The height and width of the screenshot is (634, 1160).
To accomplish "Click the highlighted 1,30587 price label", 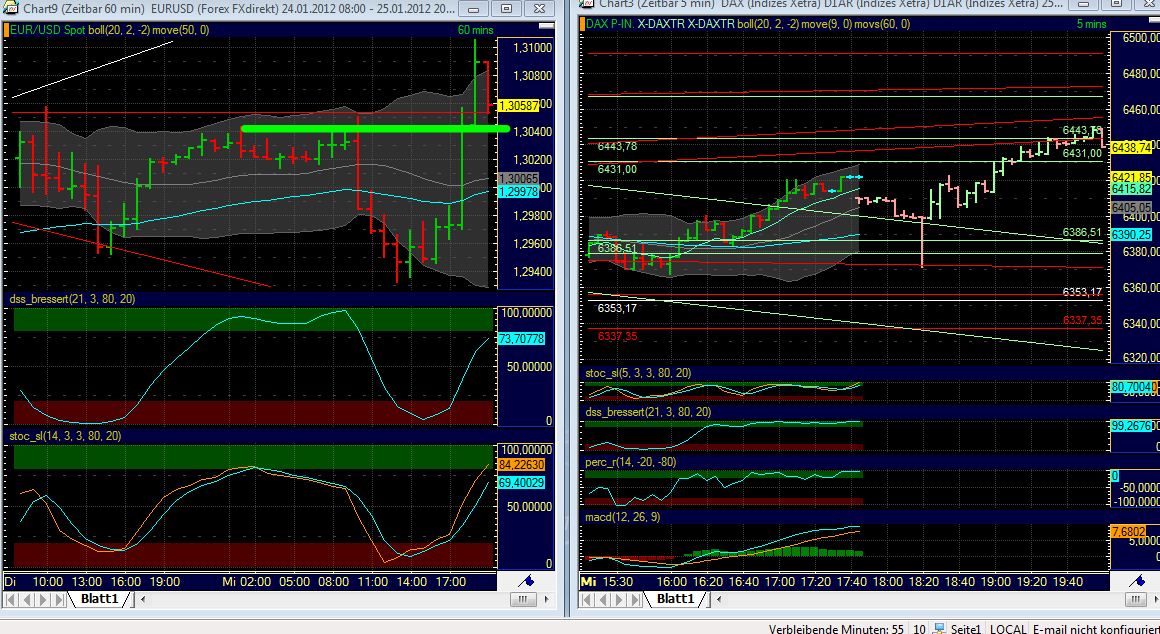I will tap(520, 103).
